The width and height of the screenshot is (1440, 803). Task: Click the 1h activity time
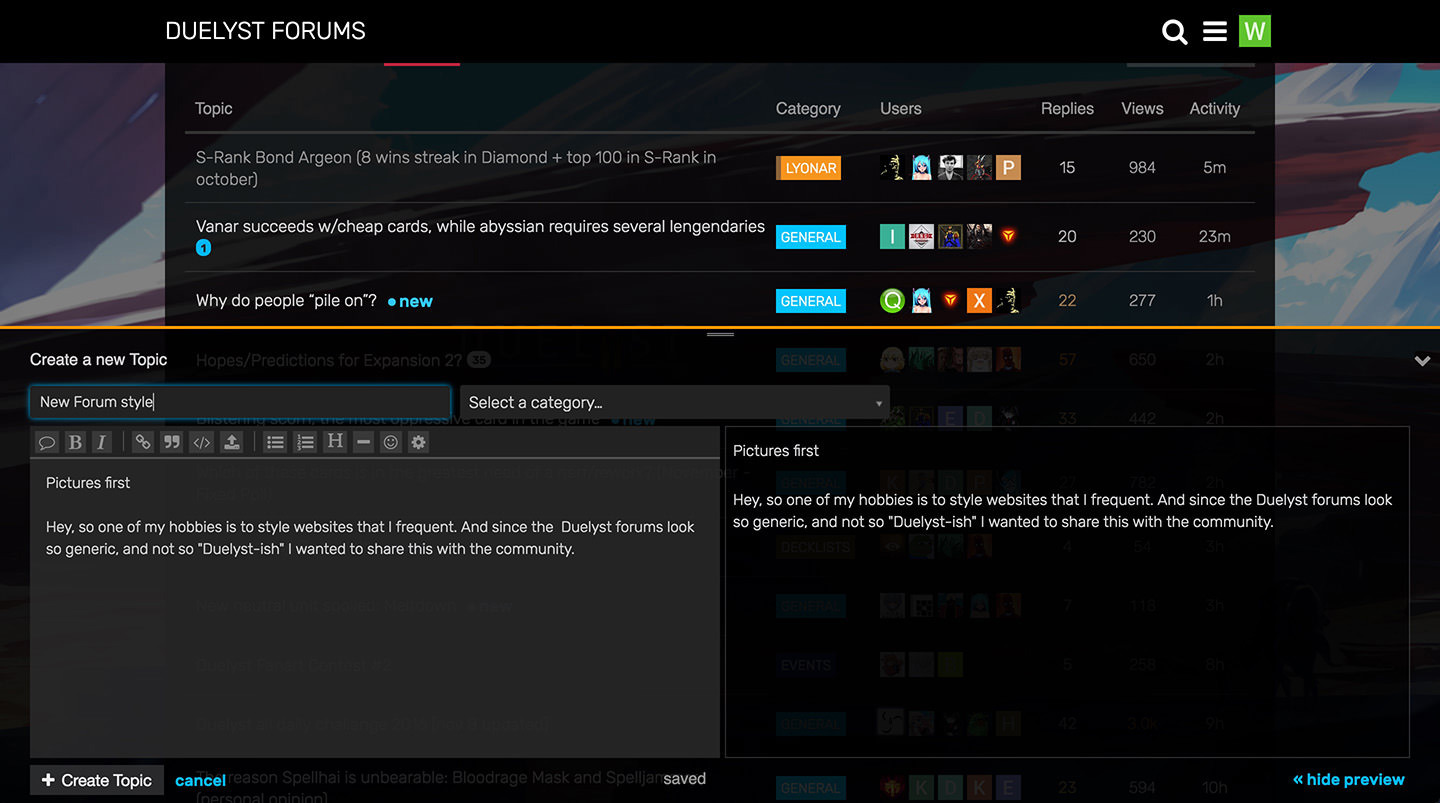click(1214, 300)
